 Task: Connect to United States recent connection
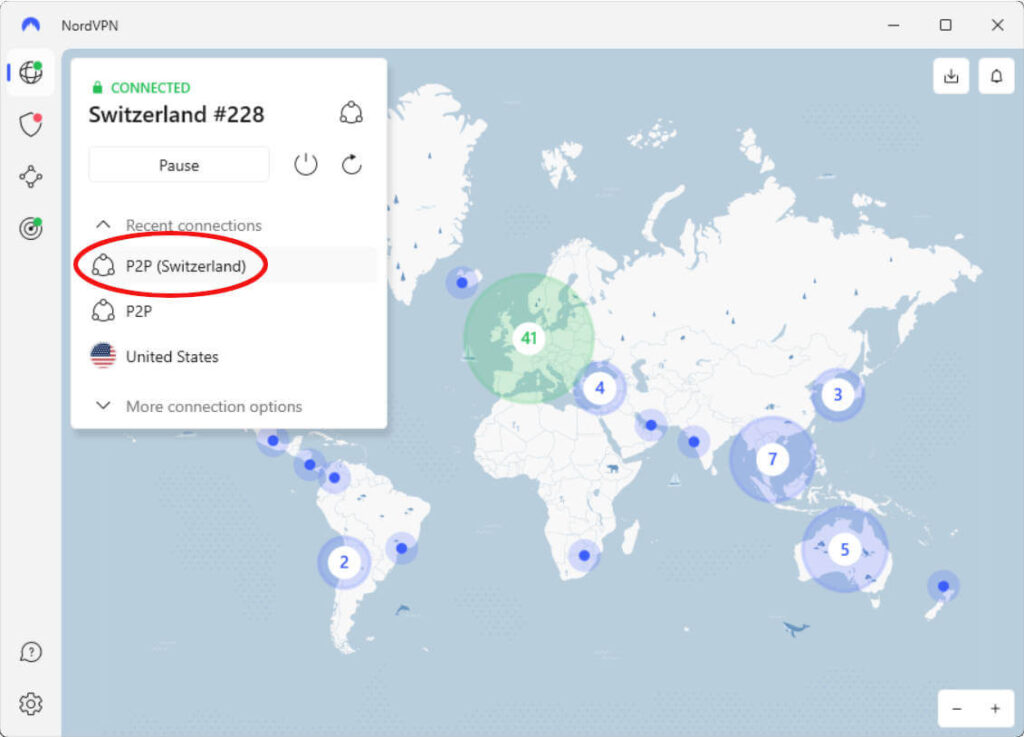[x=232, y=356]
